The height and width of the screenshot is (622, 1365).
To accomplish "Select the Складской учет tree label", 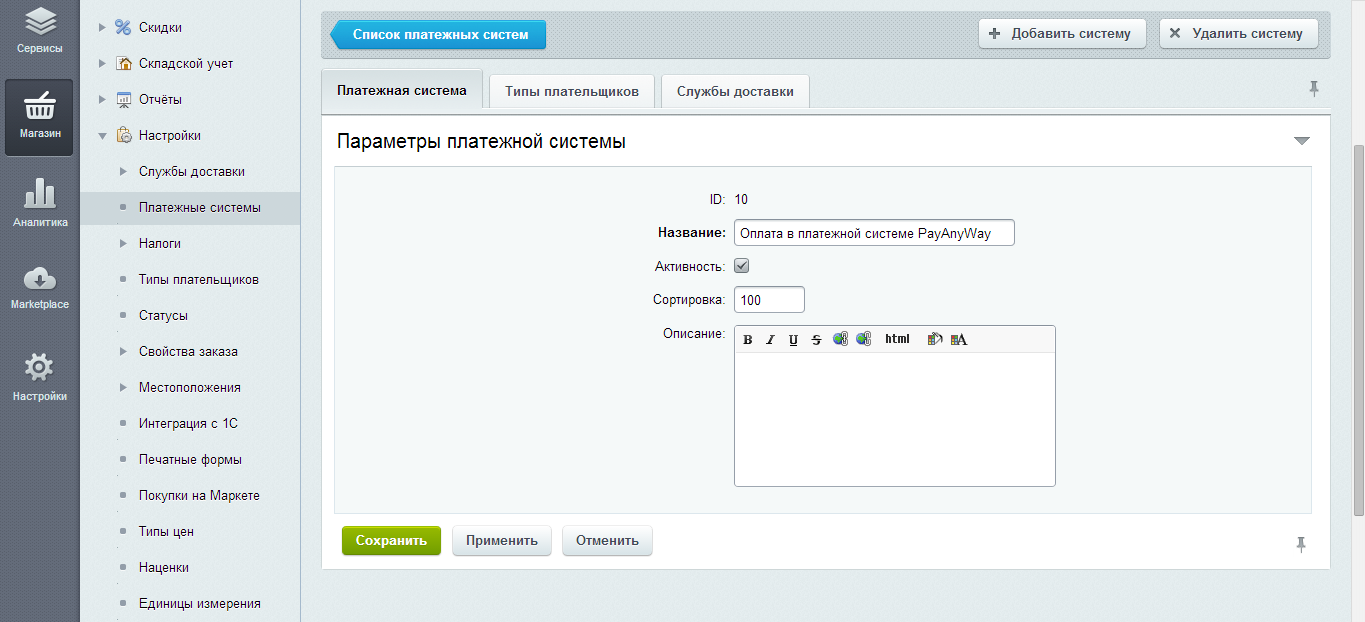I will [x=186, y=63].
